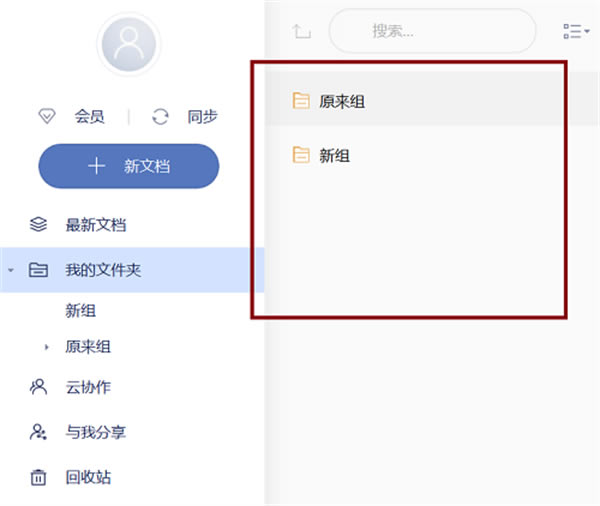Click the 与我分享 share icon
The image size is (600, 506).
click(39, 432)
